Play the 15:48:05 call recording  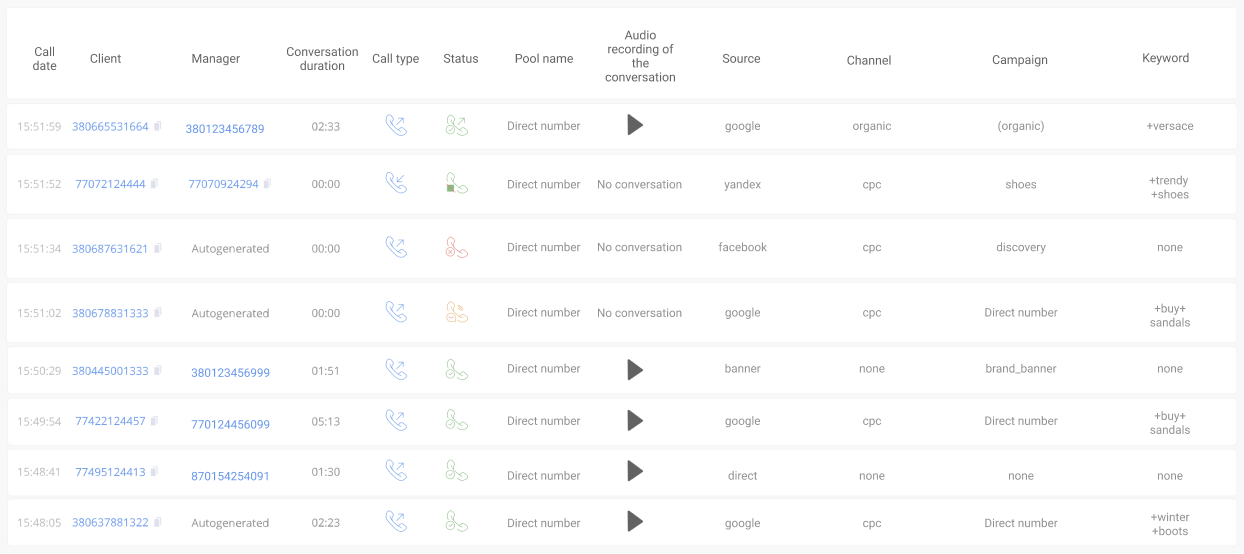click(x=634, y=521)
